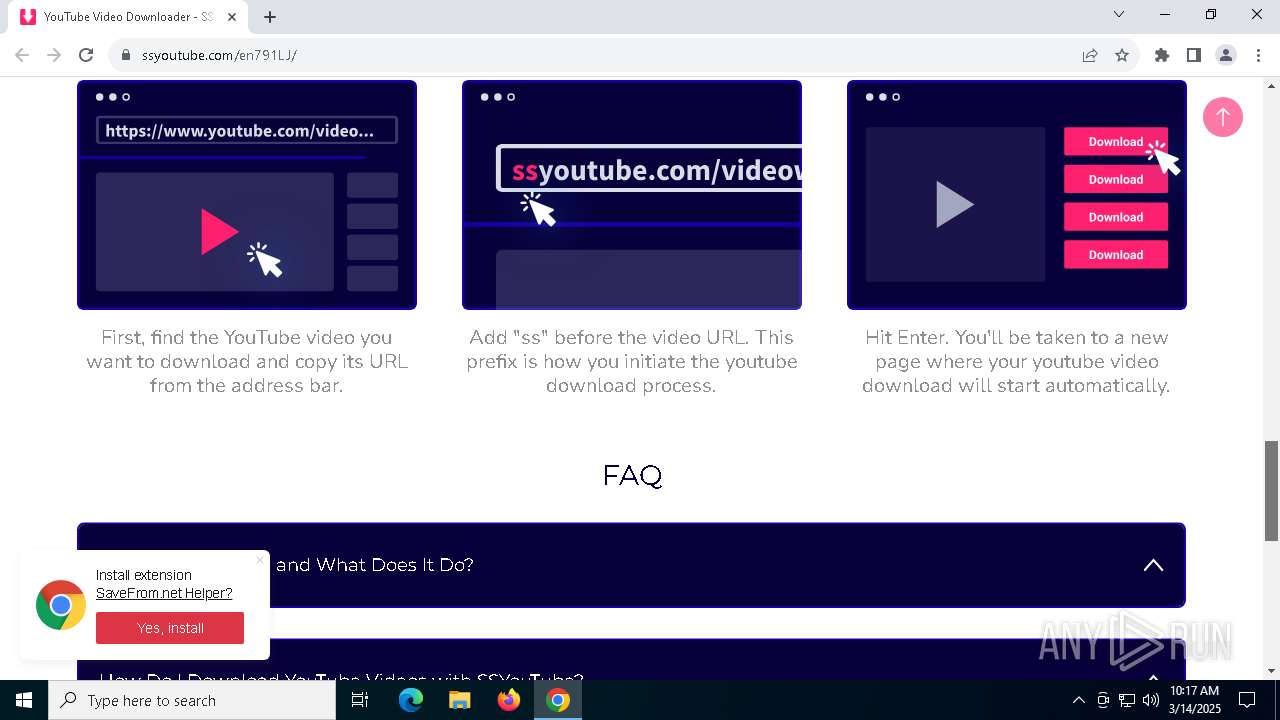Open Task View on the taskbar
Viewport: 1280px width, 720px height.
[360, 700]
